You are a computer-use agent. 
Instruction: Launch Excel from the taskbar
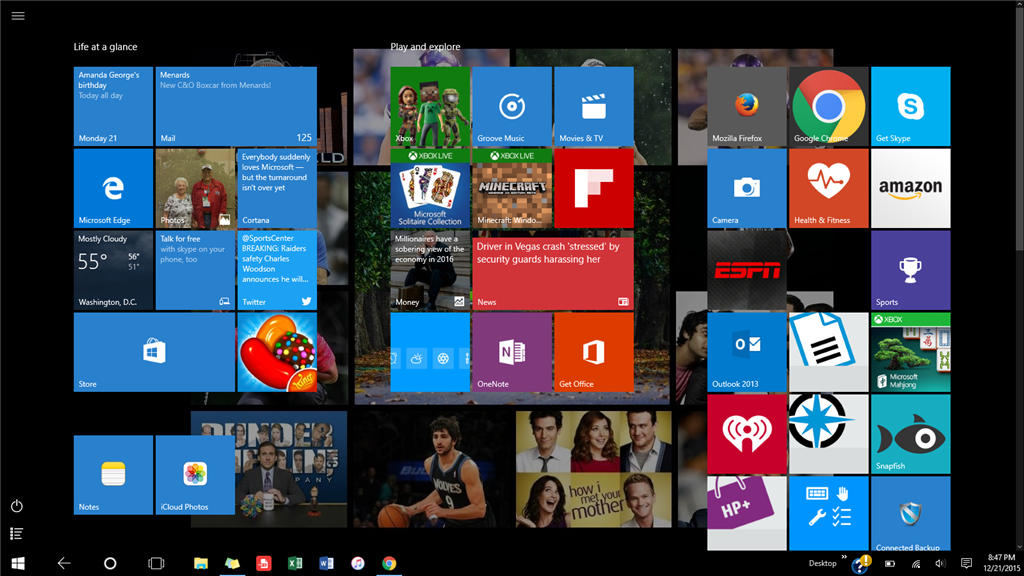coord(295,563)
